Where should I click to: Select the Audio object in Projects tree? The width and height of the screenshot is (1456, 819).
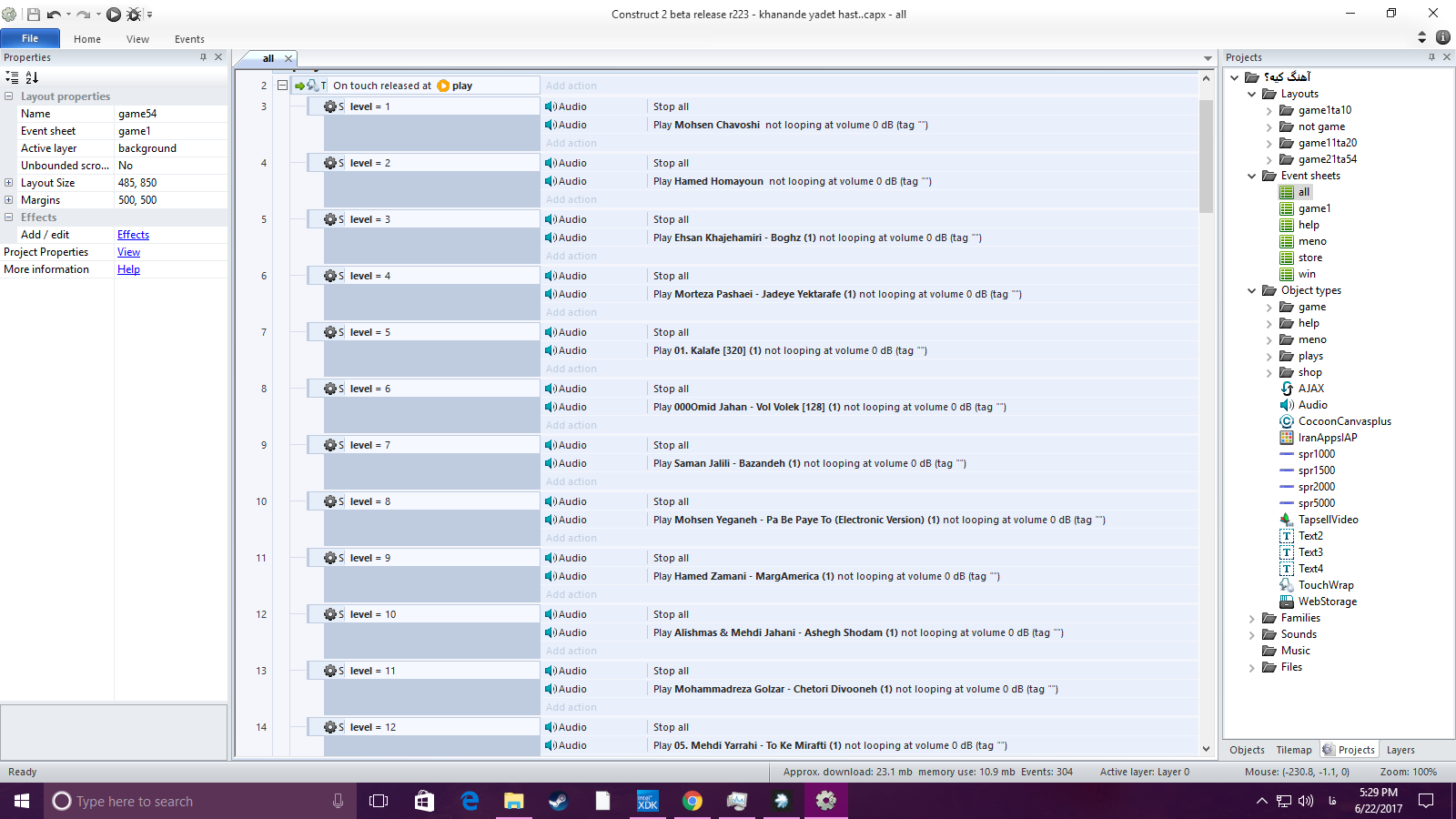coord(1312,405)
